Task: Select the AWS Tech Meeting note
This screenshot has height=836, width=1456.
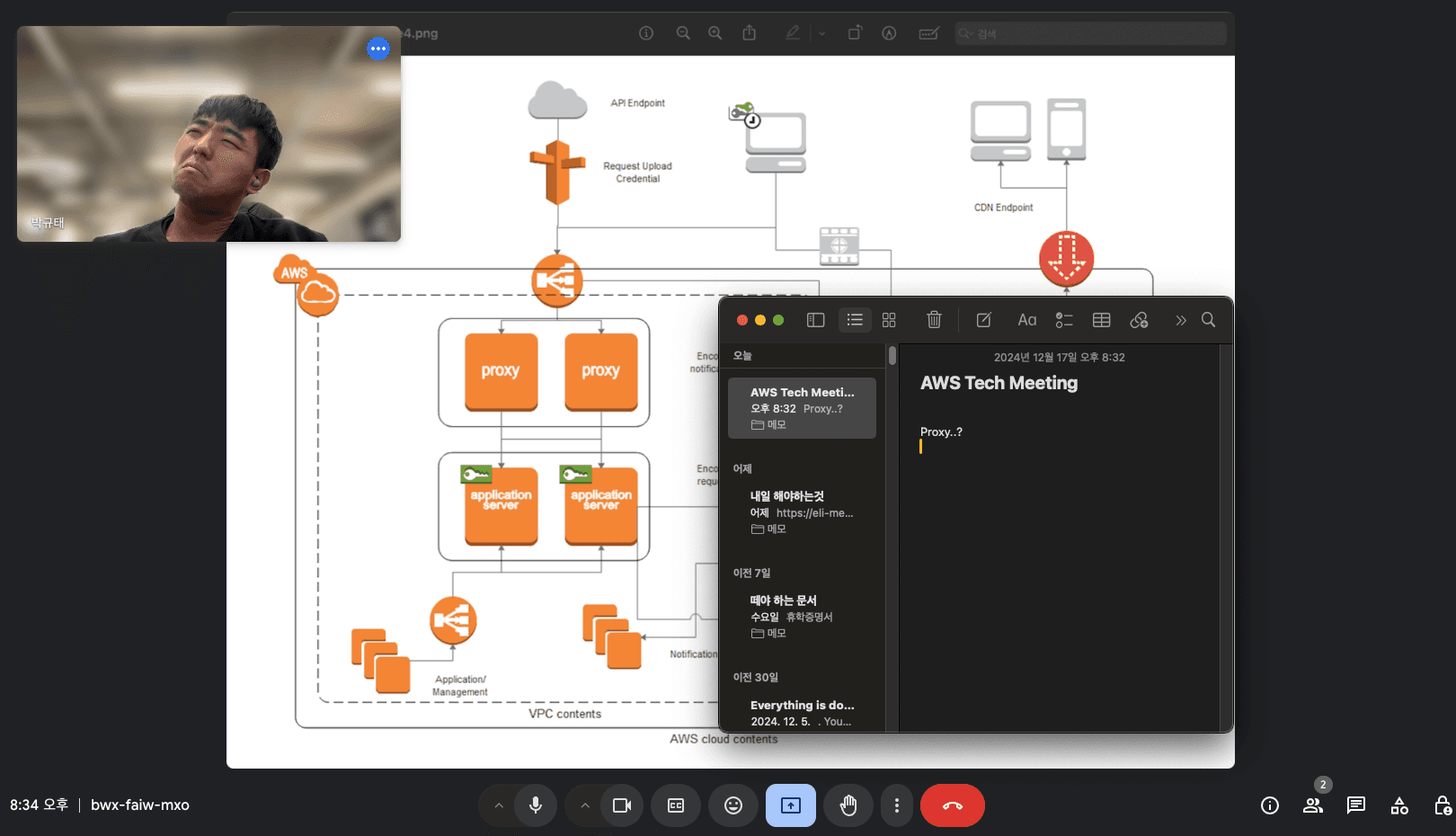Action: coord(802,408)
